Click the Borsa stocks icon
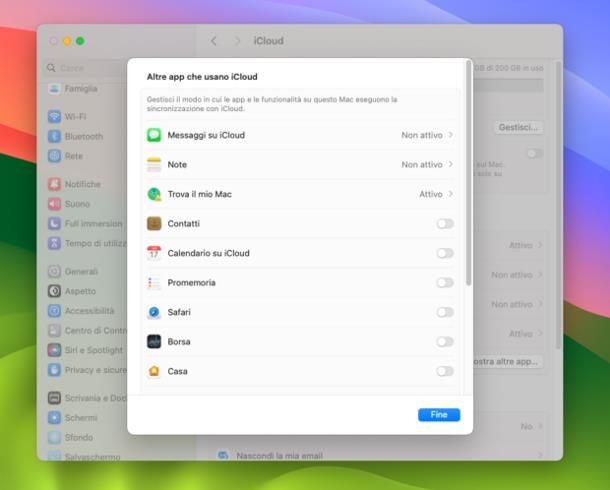Image resolution: width=610 pixels, height=490 pixels. click(154, 342)
